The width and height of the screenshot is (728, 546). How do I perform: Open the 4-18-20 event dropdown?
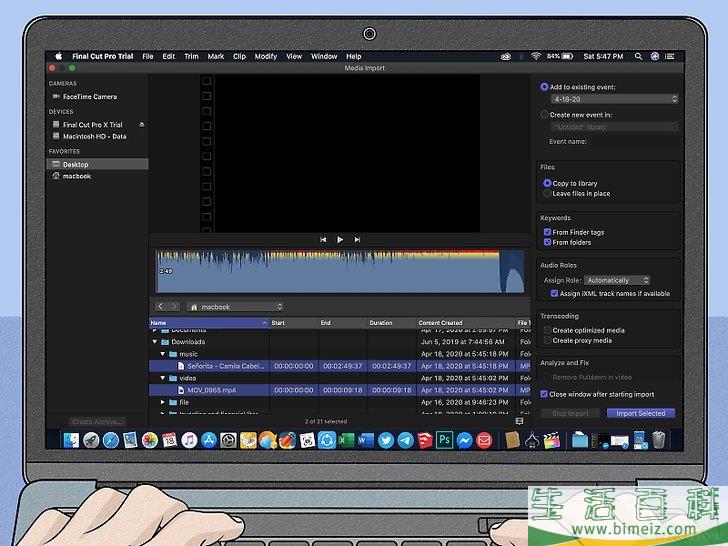point(614,99)
